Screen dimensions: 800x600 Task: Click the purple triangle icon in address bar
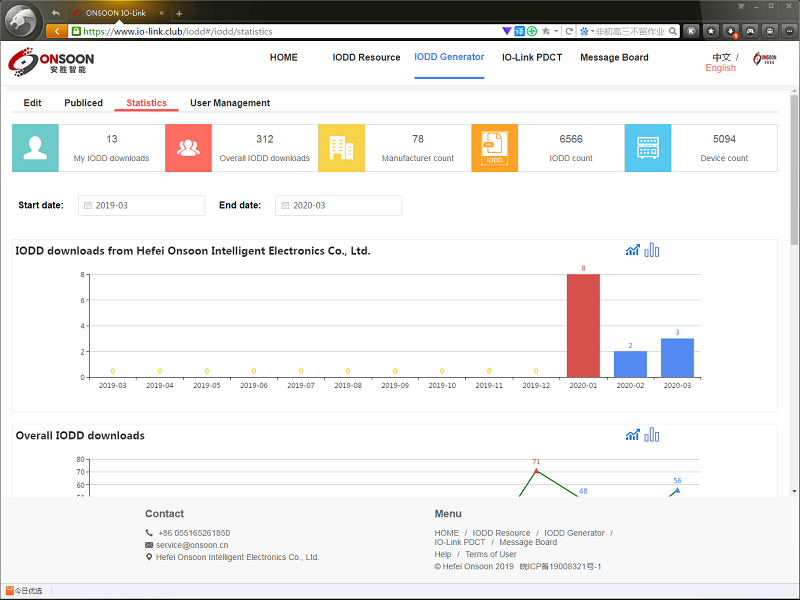pyautogui.click(x=507, y=31)
